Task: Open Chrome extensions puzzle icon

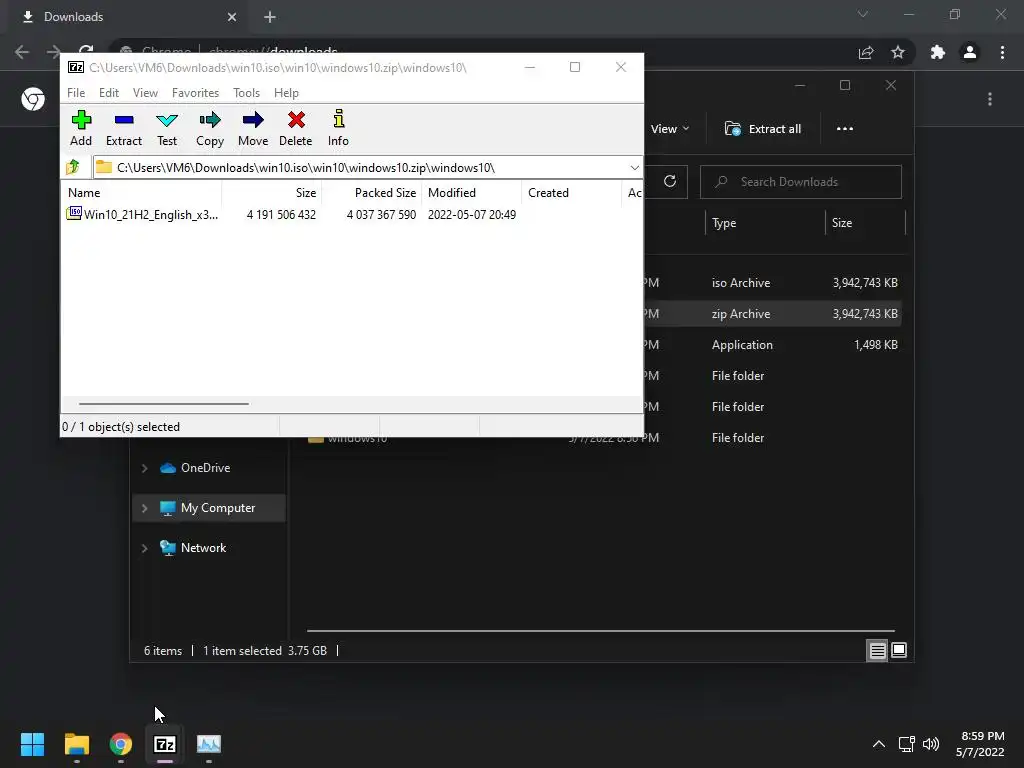Action: point(938,52)
